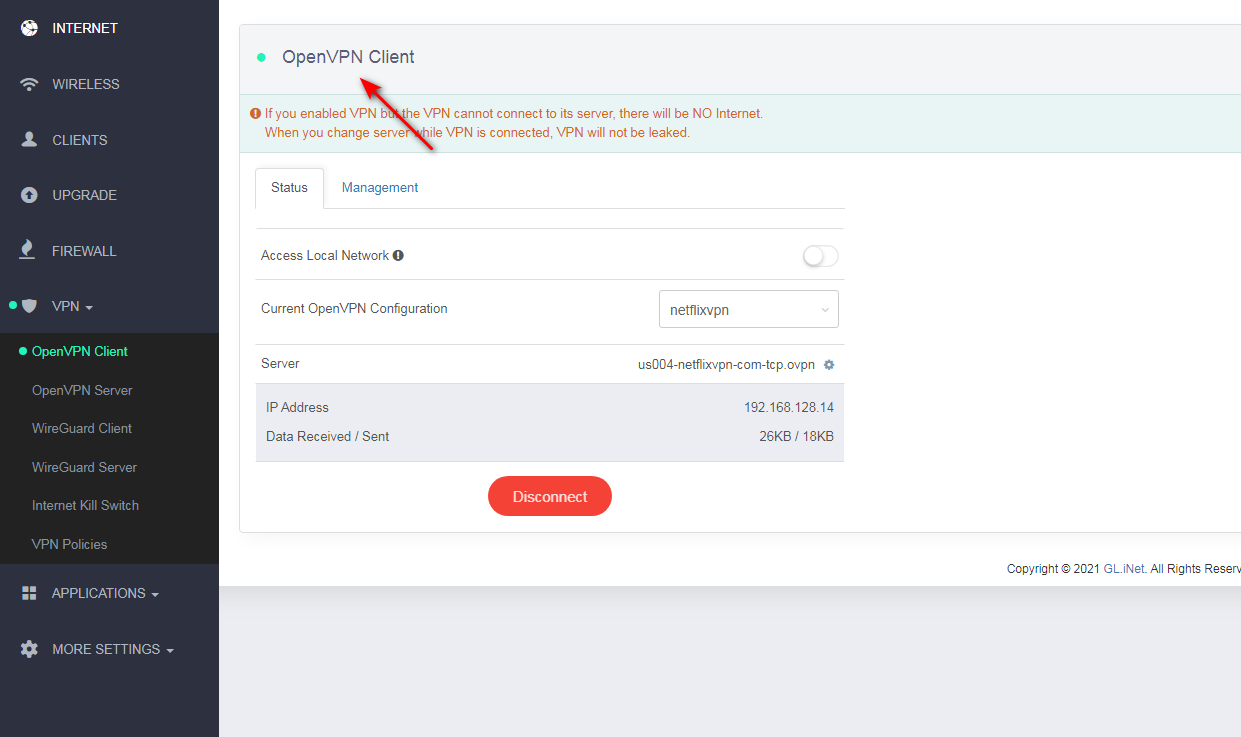
Task: Click the Upgrade arrow icon
Action: coord(29,195)
